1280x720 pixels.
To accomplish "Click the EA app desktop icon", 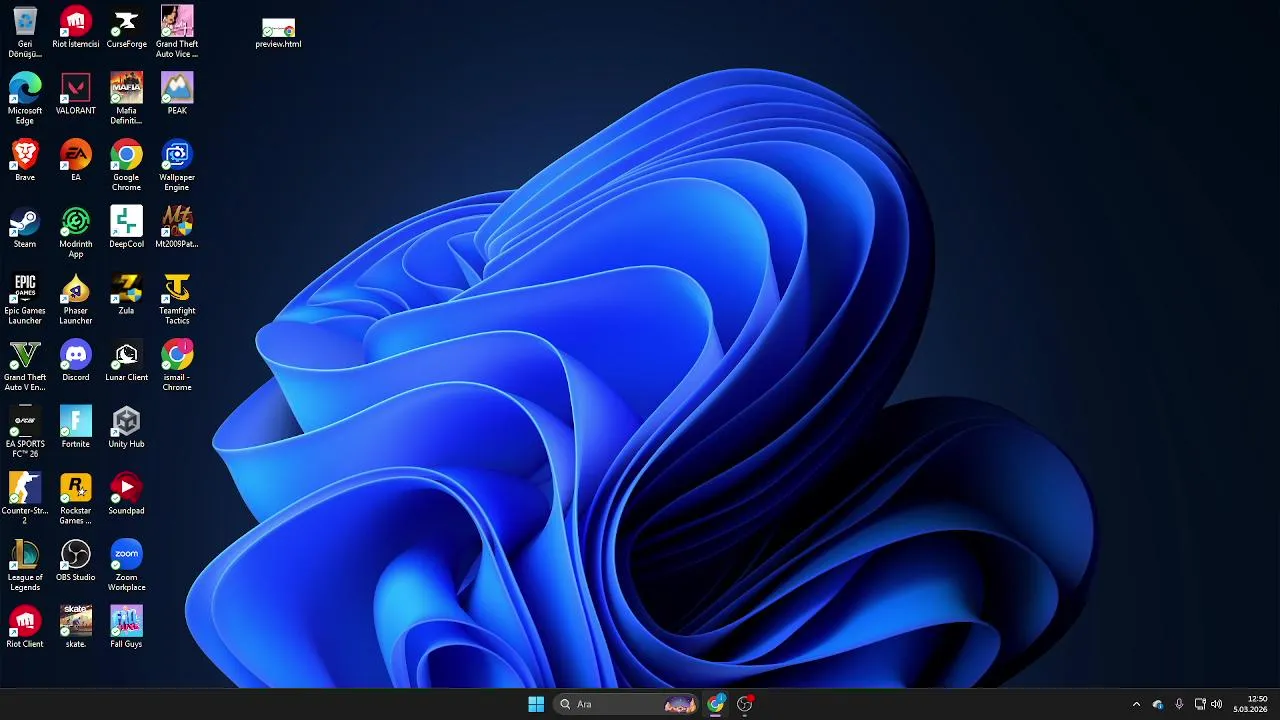I will click(x=76, y=161).
